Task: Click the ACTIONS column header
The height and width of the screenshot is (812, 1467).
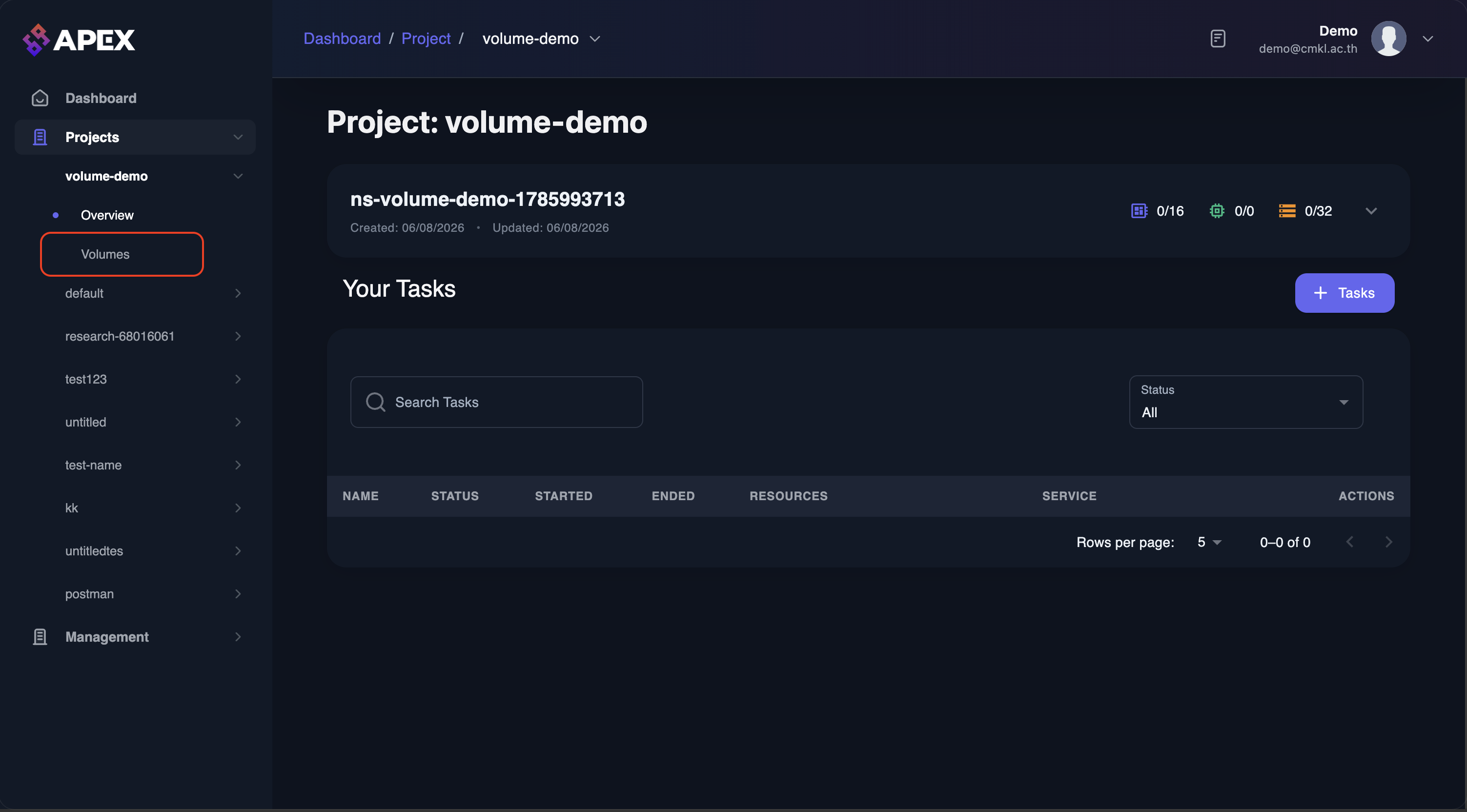Action: coord(1366,496)
